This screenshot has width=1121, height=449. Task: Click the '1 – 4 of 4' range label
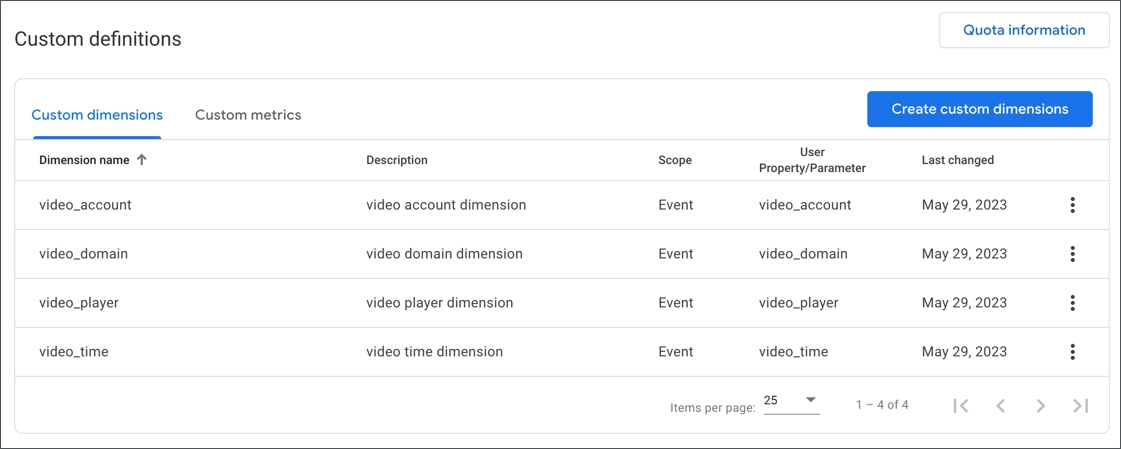tap(882, 405)
